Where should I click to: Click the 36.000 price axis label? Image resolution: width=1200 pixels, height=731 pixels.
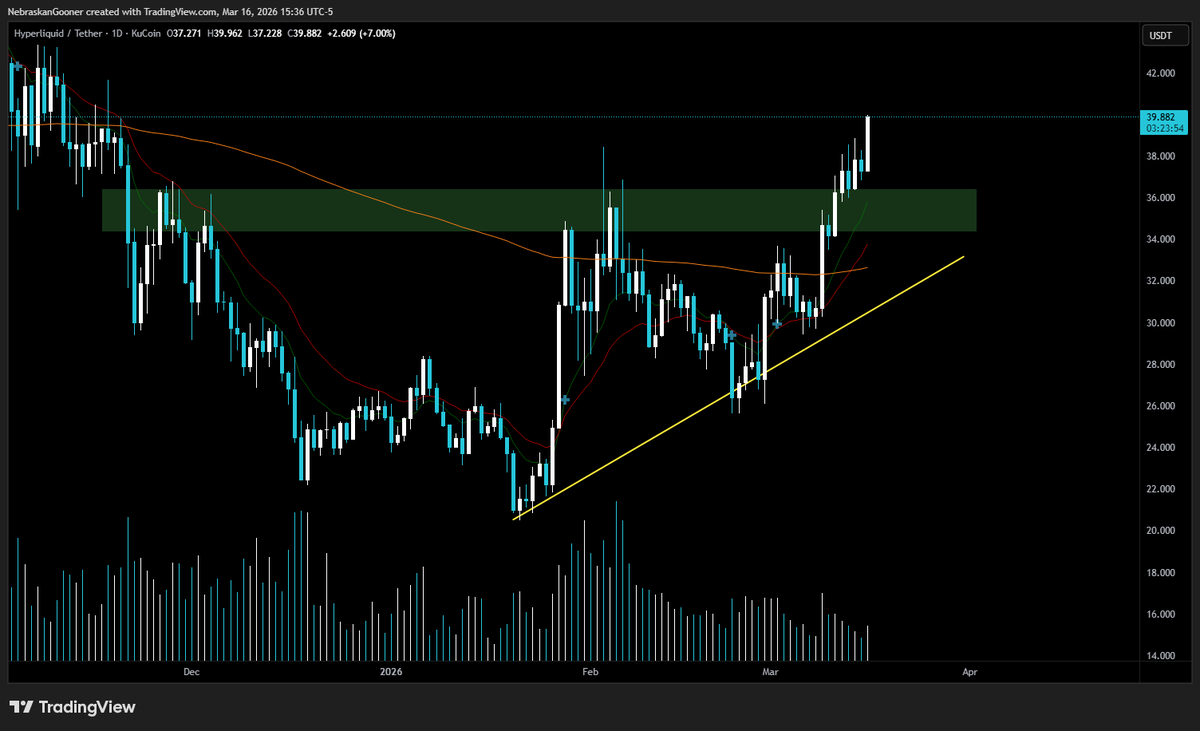[1161, 198]
